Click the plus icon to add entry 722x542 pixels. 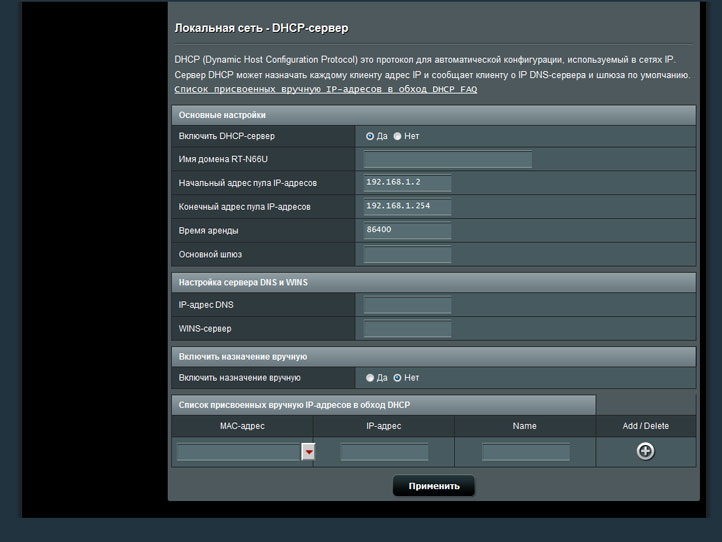645,451
